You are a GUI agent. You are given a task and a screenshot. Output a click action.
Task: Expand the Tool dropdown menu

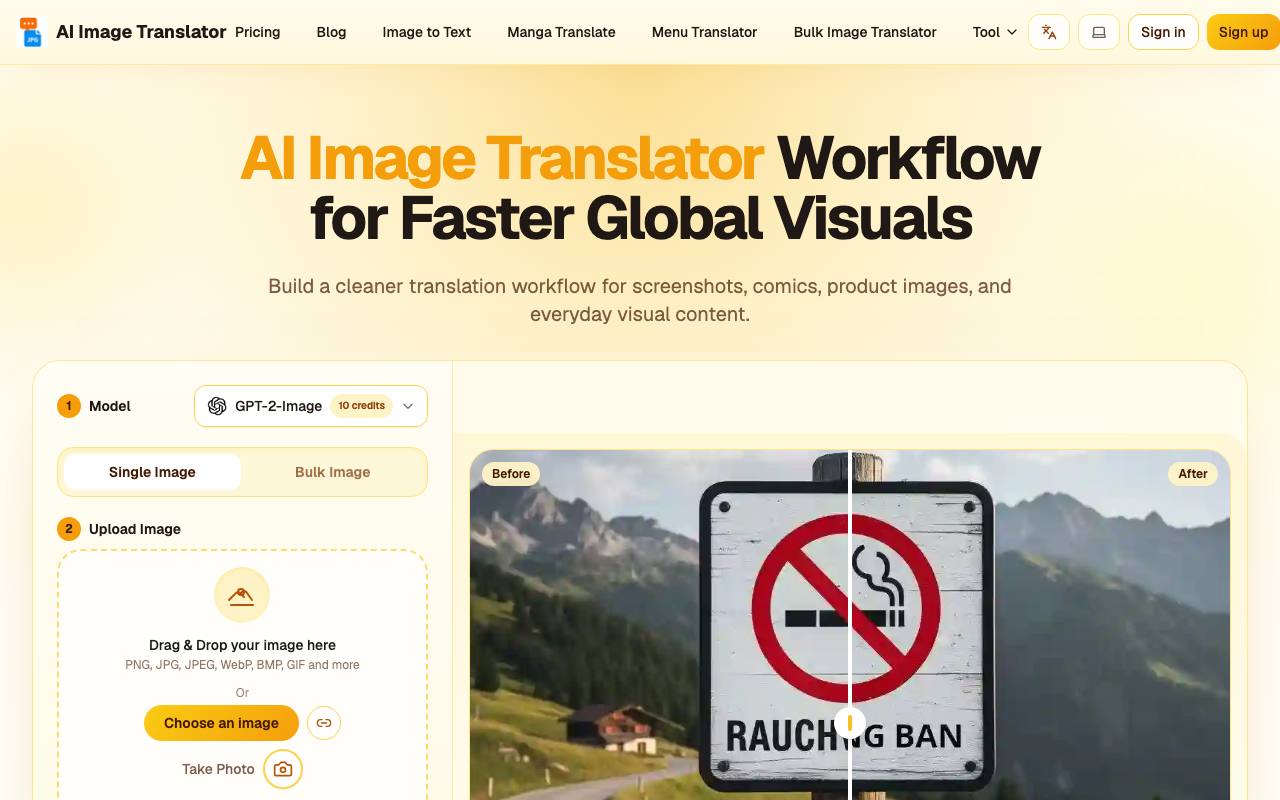coord(995,32)
